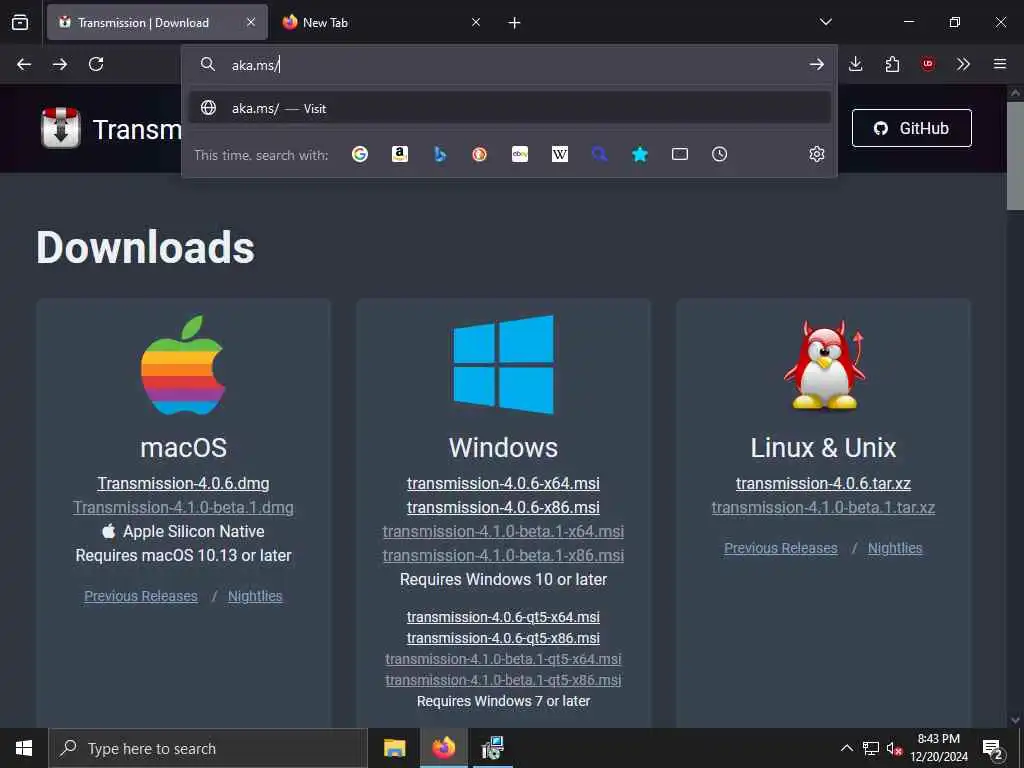Search this time with eBay
The height and width of the screenshot is (768, 1024).
pos(520,154)
